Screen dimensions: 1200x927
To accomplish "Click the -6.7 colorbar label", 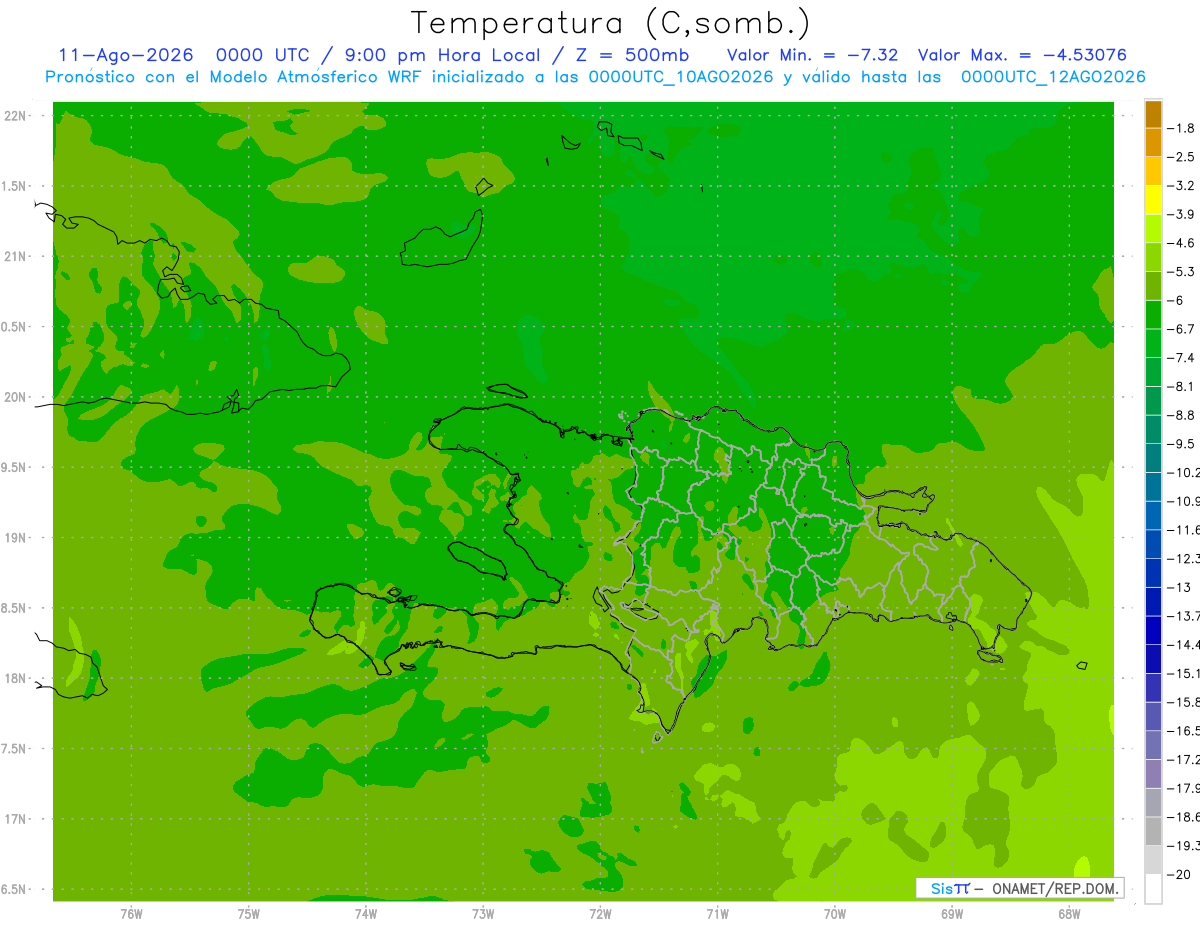I will [x=1182, y=328].
